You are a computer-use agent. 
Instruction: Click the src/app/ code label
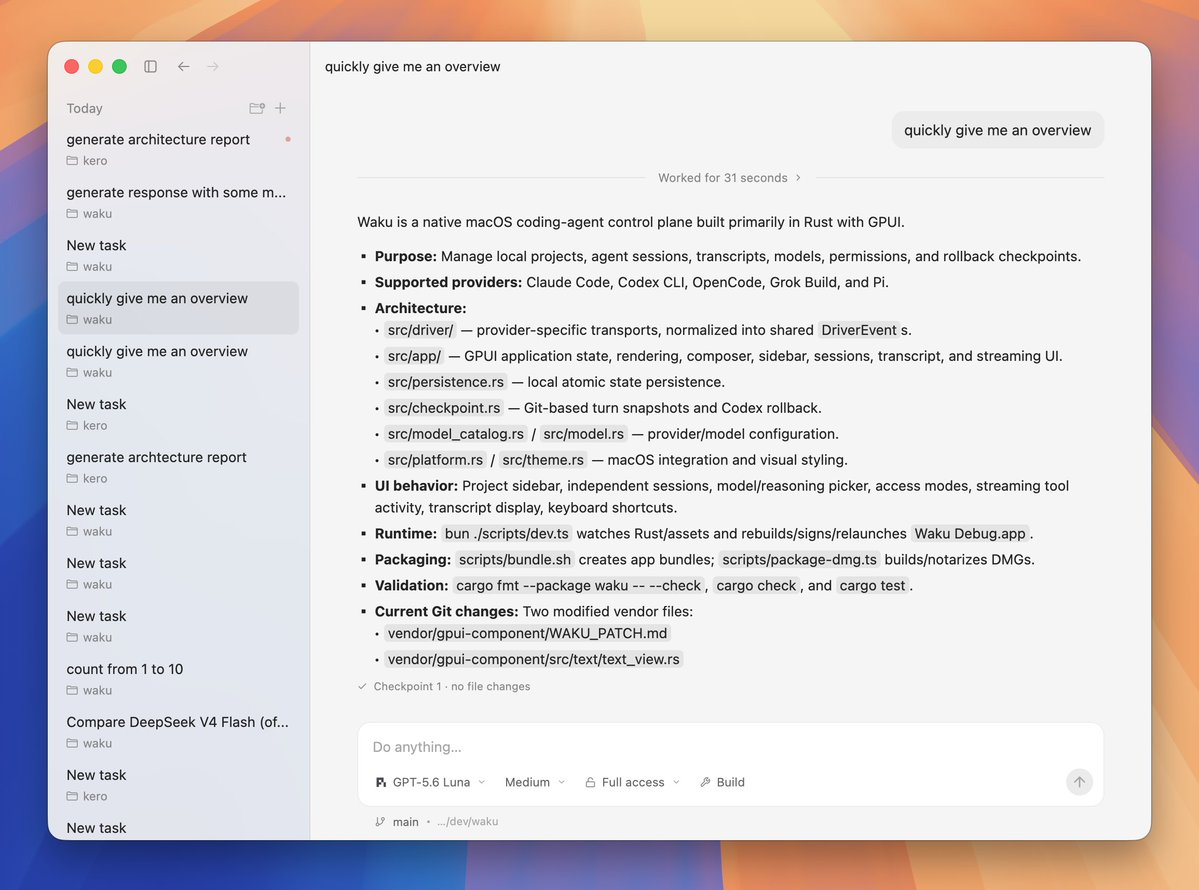coord(414,356)
